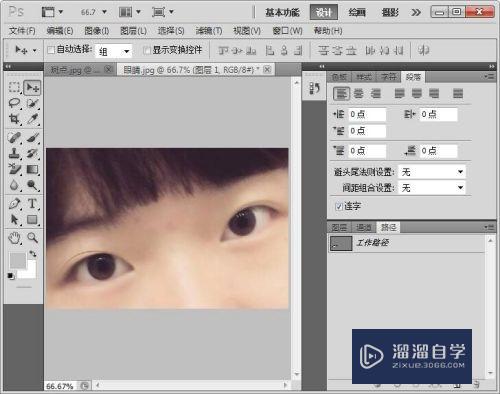Switch to the 通道 panel tab

click(x=364, y=228)
